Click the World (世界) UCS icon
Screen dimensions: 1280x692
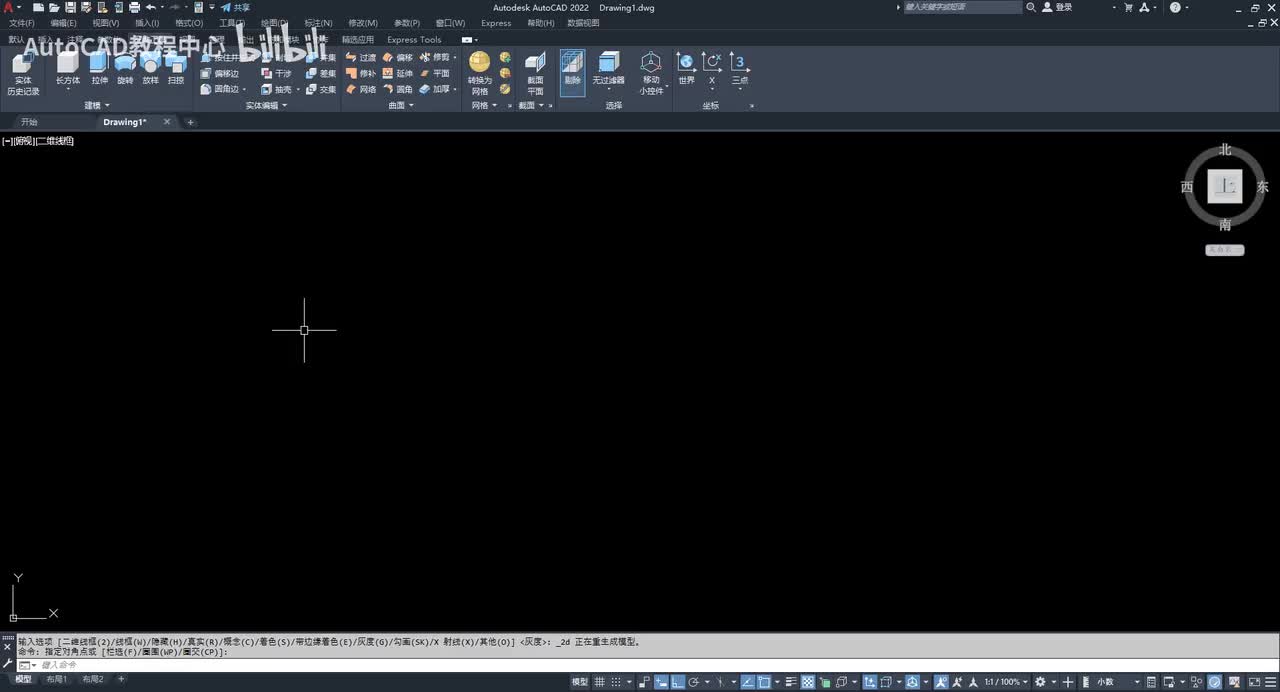point(686,68)
